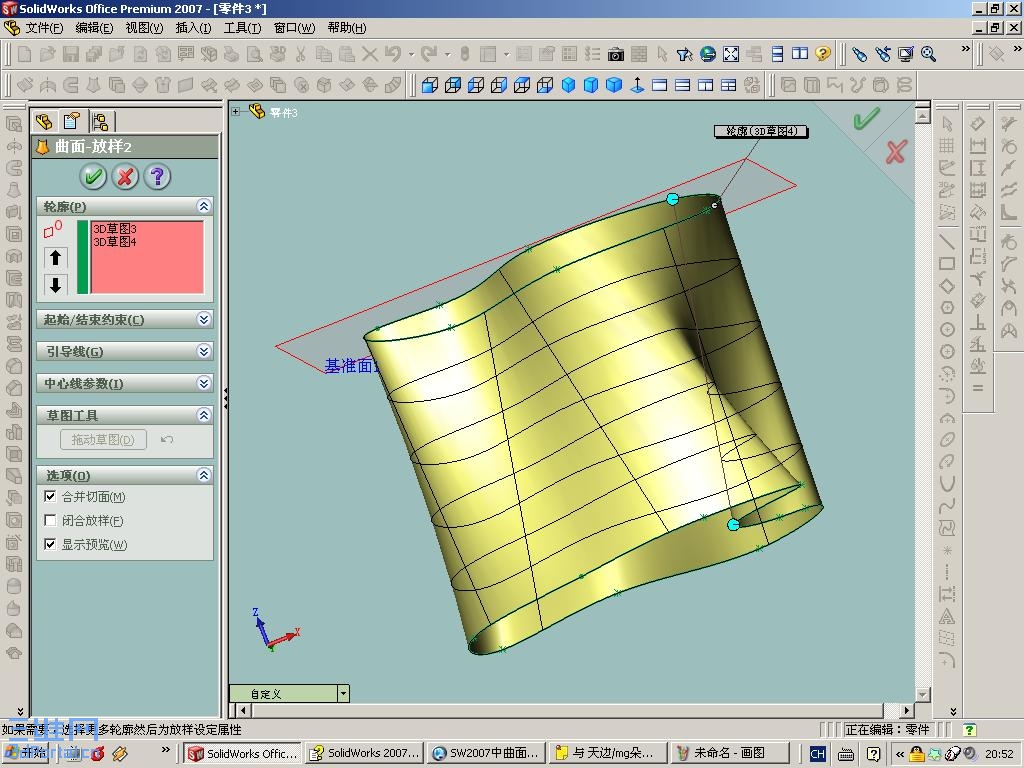Collapse the 选项(O) options section
The image size is (1024, 768).
(x=204, y=475)
